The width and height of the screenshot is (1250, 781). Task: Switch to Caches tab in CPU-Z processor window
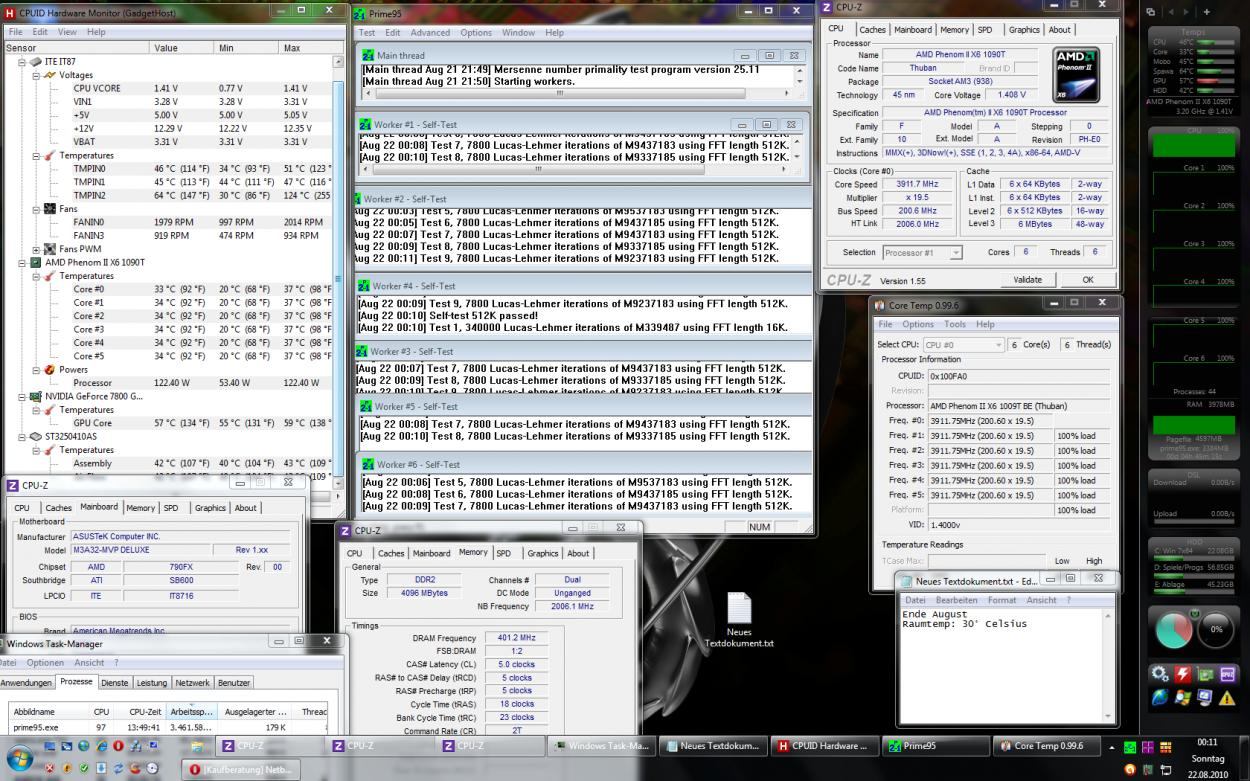click(873, 30)
